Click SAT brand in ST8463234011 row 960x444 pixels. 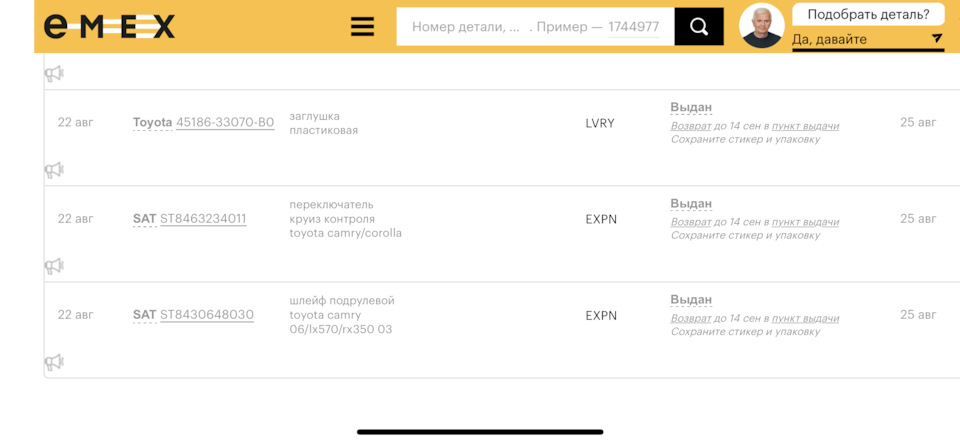tap(144, 219)
